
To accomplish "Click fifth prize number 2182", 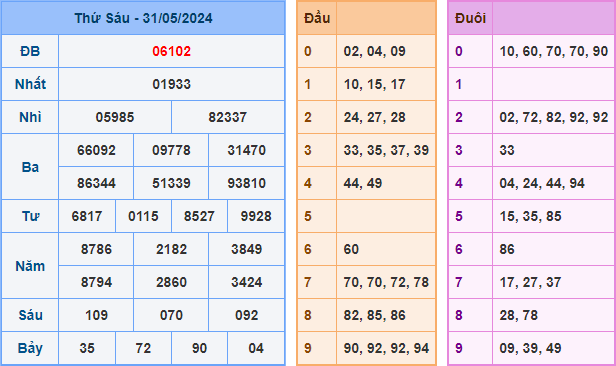I will point(172,249).
